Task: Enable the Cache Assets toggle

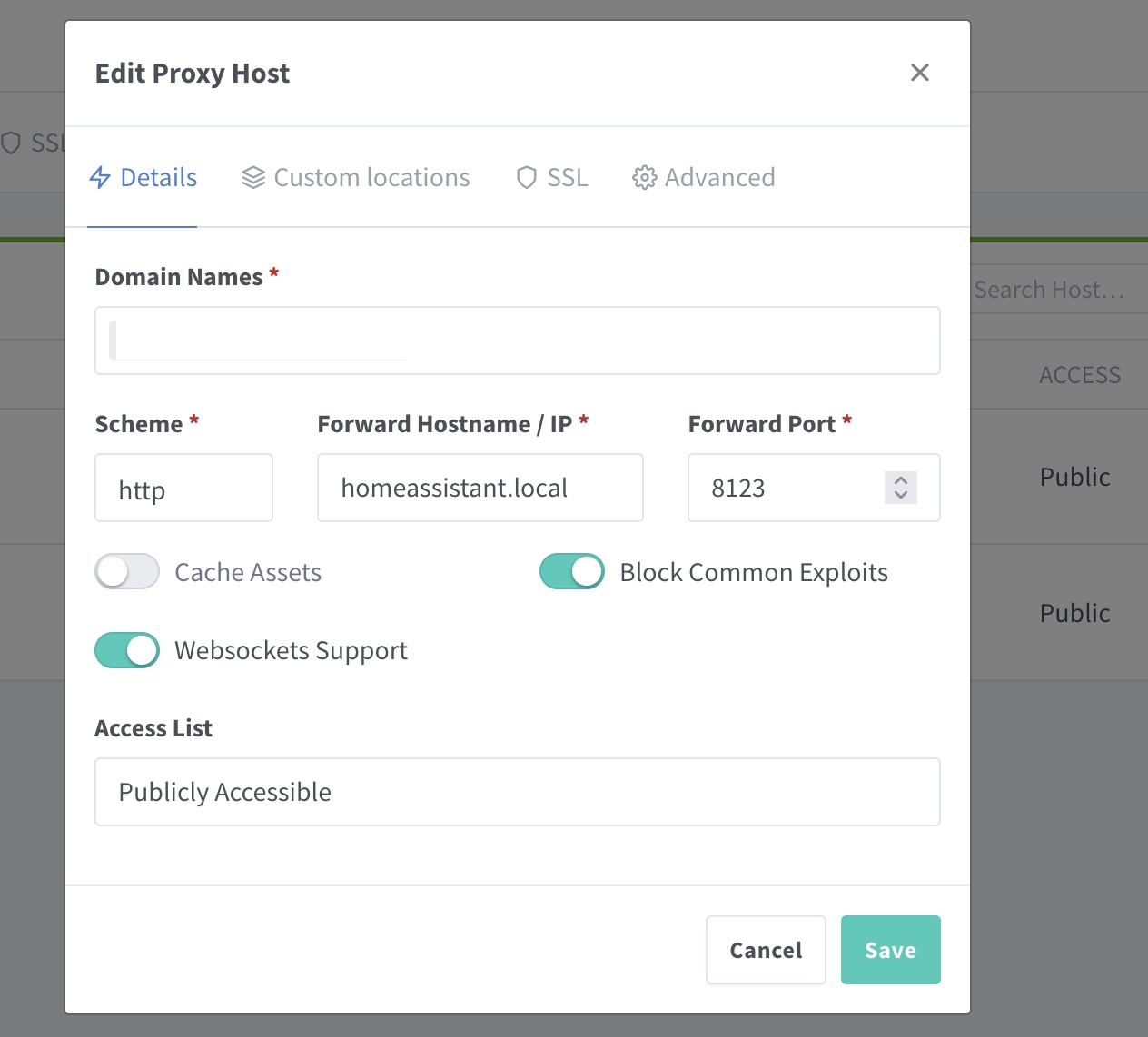Action: click(x=127, y=572)
